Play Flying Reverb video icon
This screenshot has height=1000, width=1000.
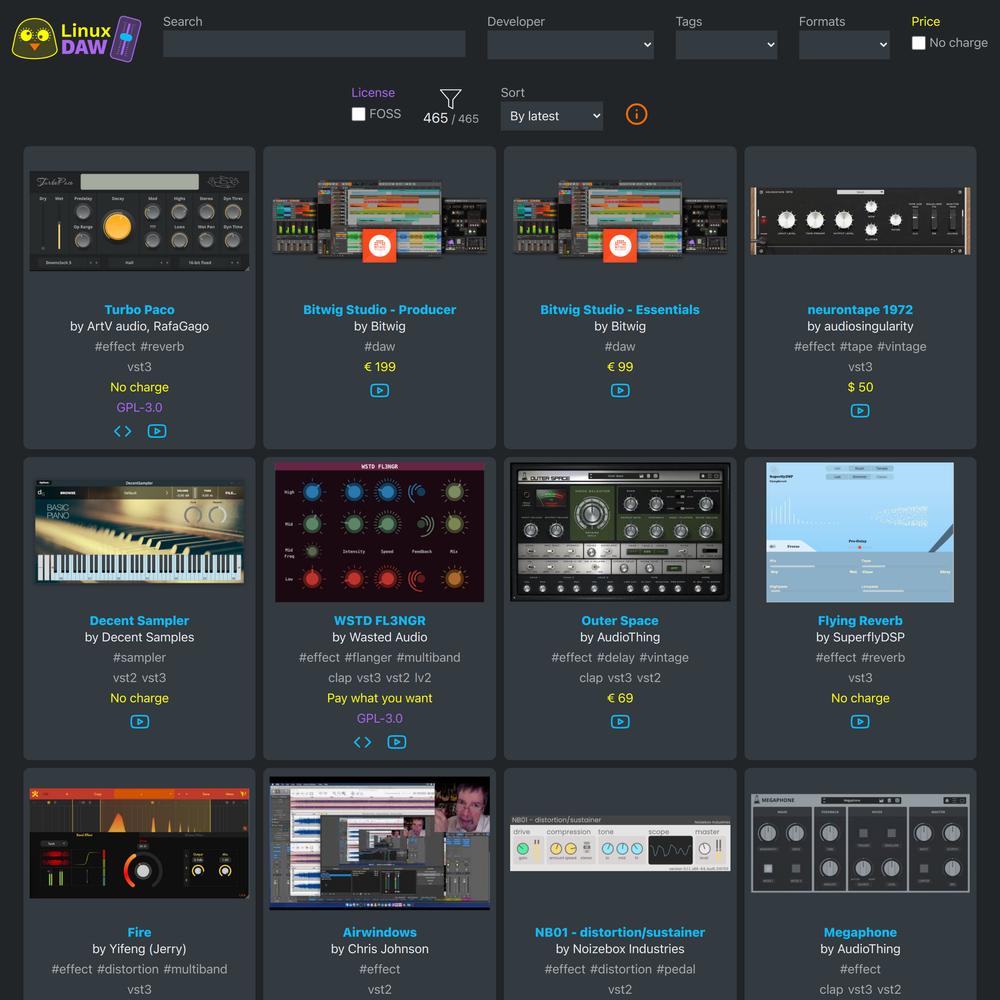860,721
